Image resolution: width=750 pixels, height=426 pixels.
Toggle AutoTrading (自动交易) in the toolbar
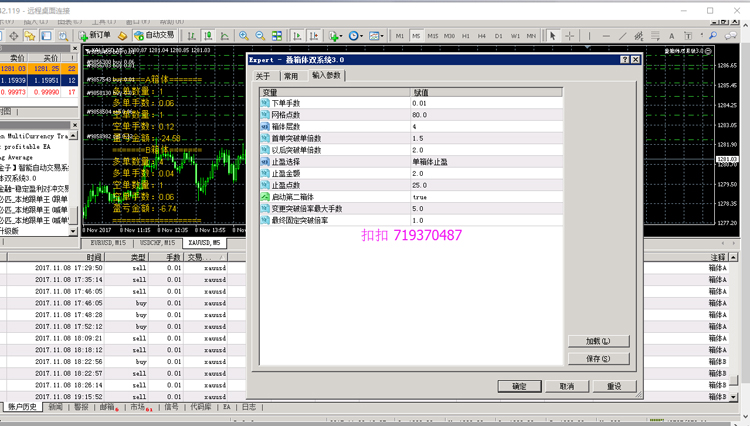[x=154, y=35]
